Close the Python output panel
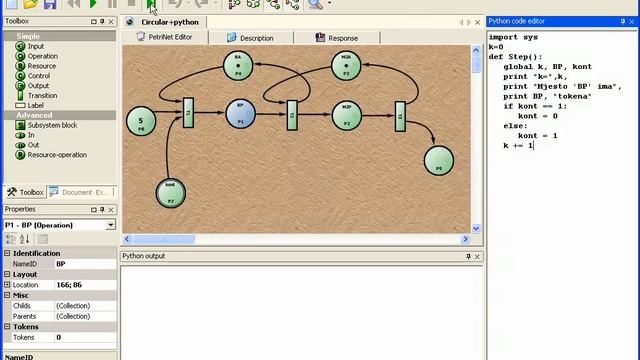 click(477, 256)
